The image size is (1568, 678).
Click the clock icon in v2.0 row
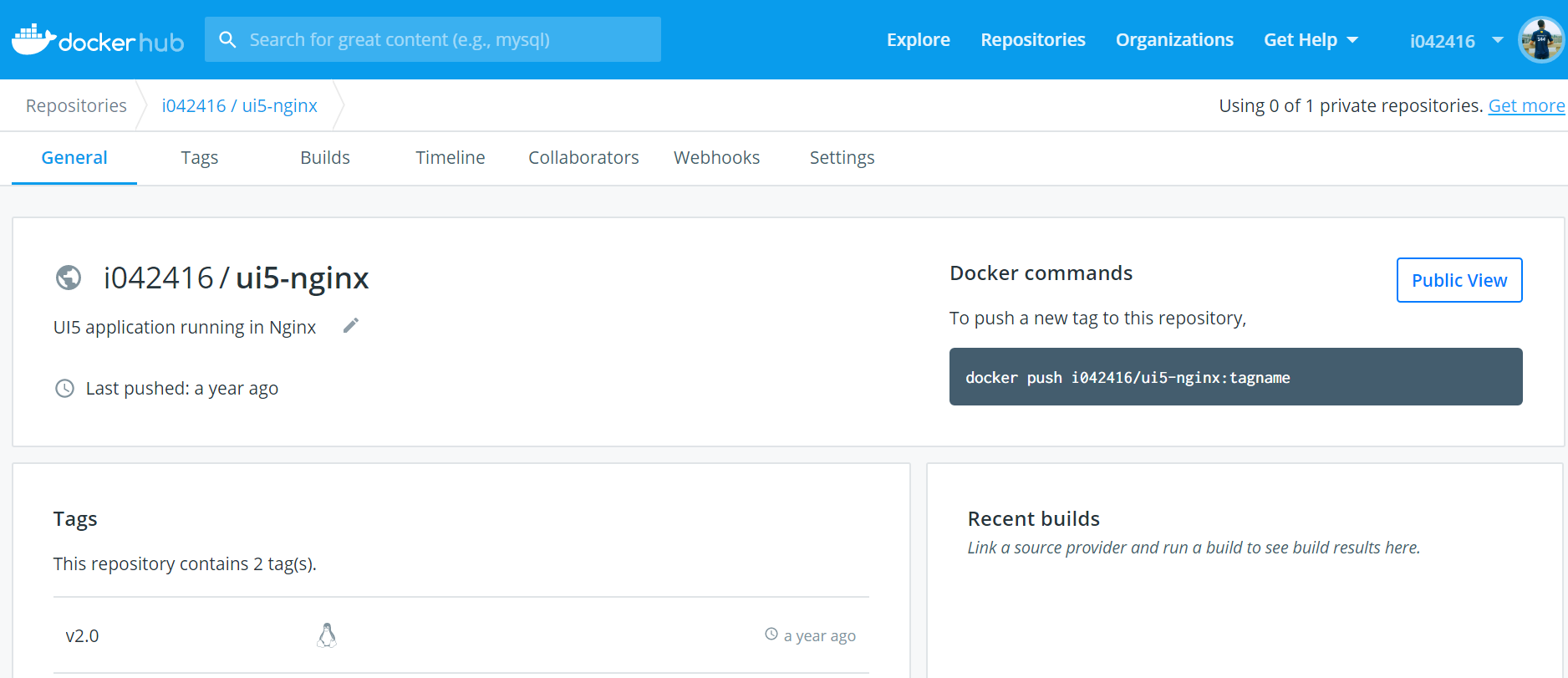point(771,635)
